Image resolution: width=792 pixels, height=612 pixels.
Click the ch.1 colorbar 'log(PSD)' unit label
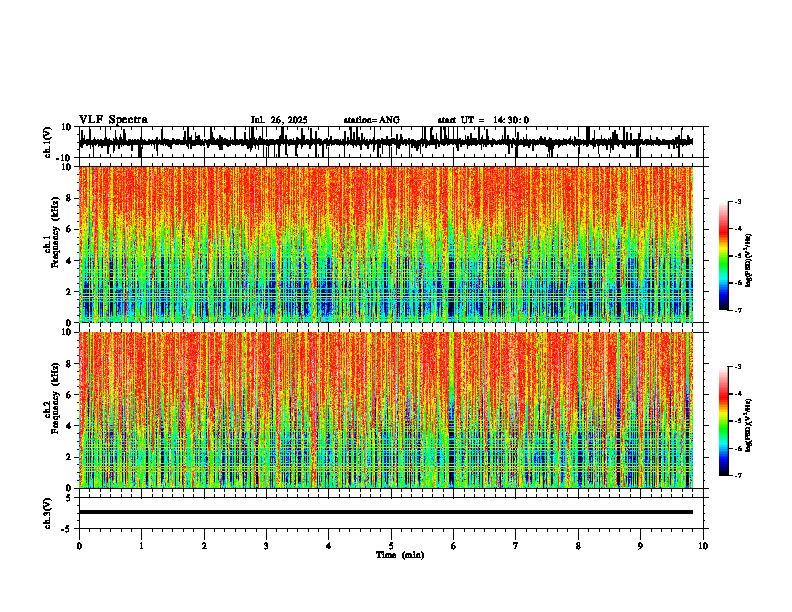[749, 261]
